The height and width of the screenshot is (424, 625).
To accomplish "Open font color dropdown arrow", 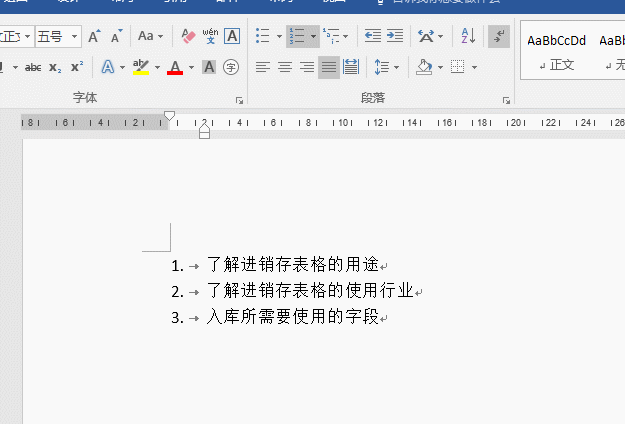I will point(191,67).
